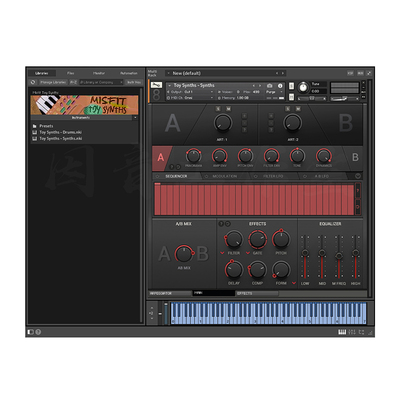The height and width of the screenshot is (400, 400).
Task: Click the Manage Libraries button
Action: pyautogui.click(x=53, y=82)
